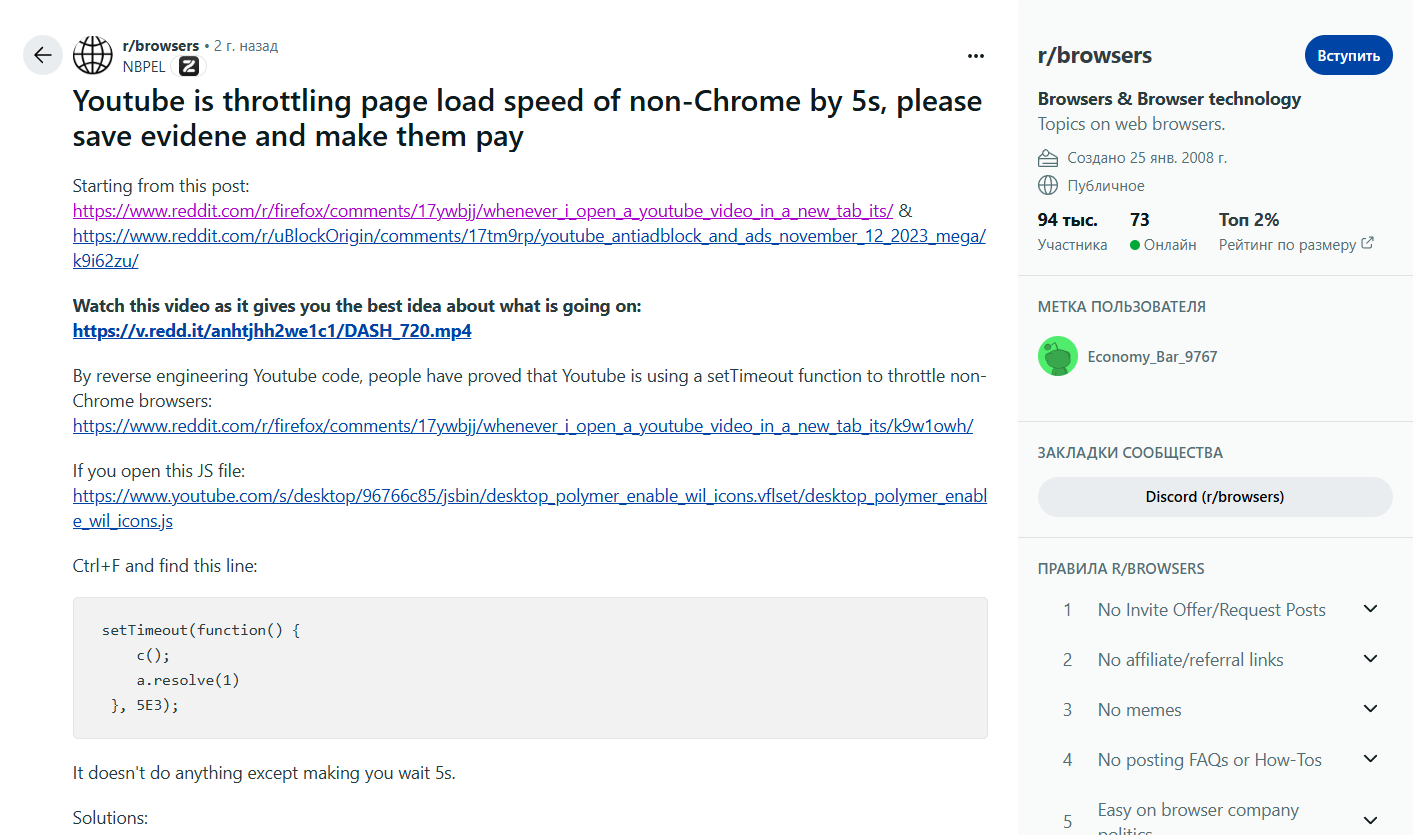1417x835 pixels.
Task: Click 'Solutions:' text
Action: (110, 818)
